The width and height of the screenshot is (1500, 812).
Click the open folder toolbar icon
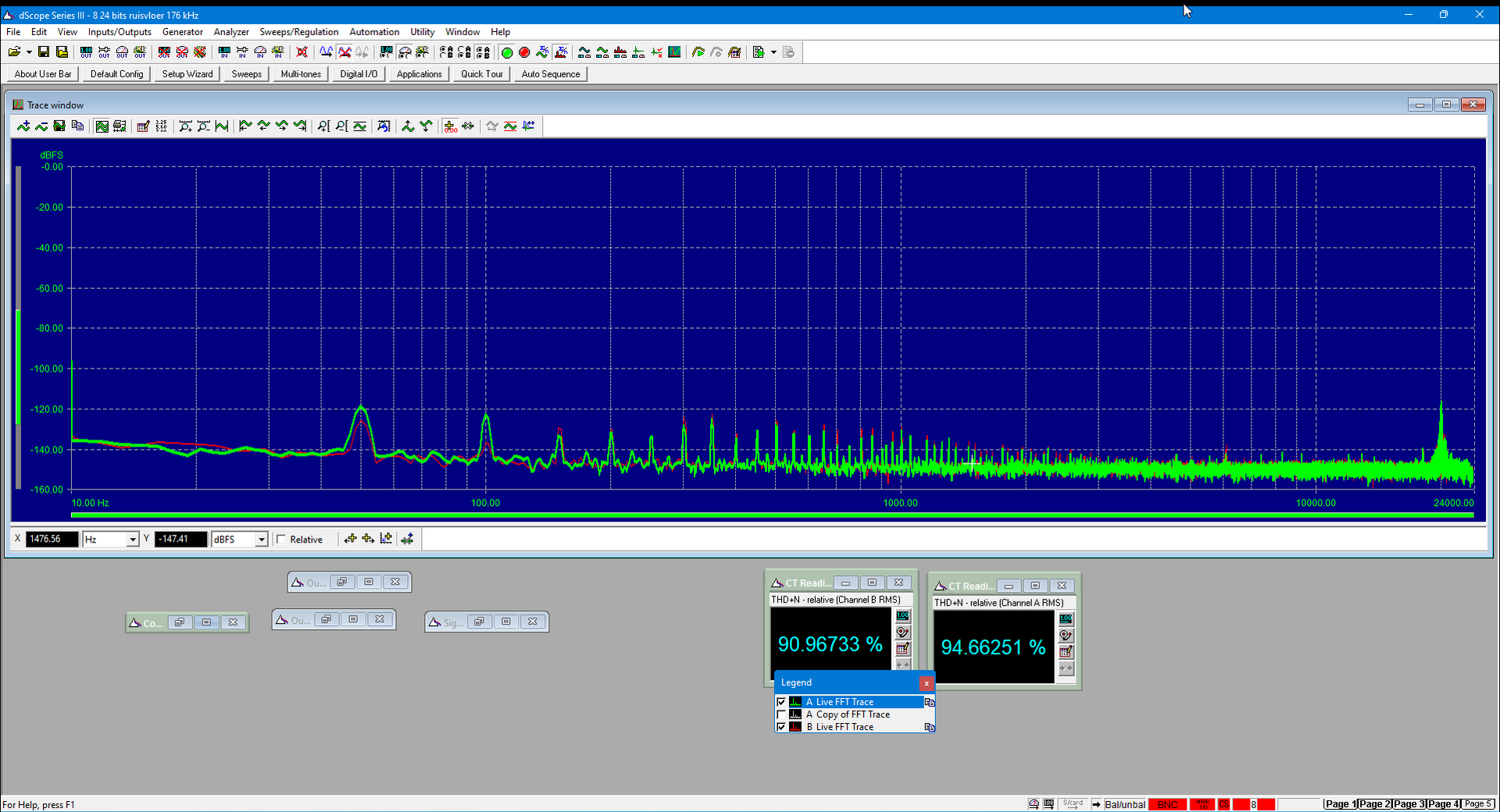point(14,52)
